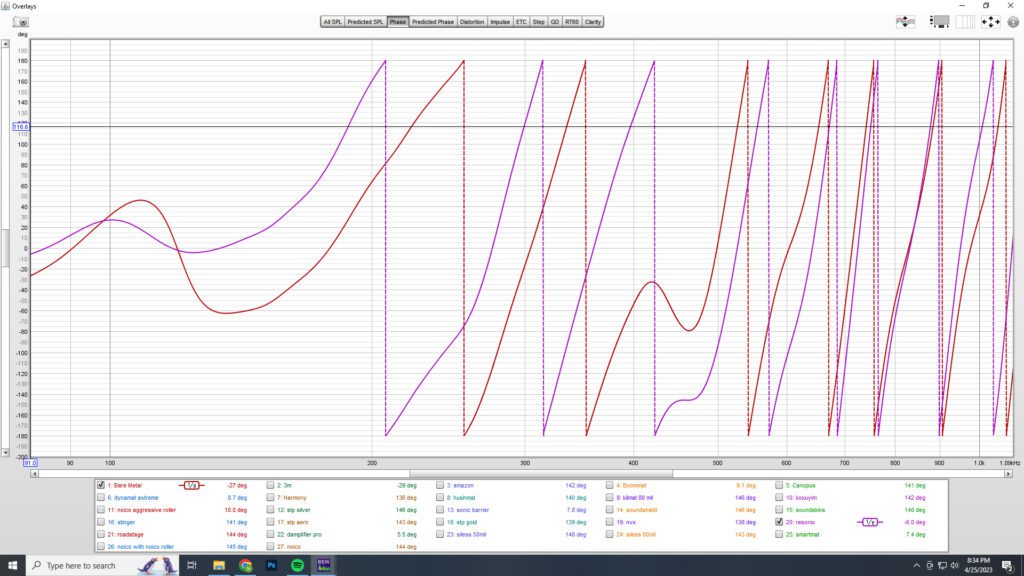
Task: Click the smoothing indicator beside resonix
Action: click(x=868, y=520)
